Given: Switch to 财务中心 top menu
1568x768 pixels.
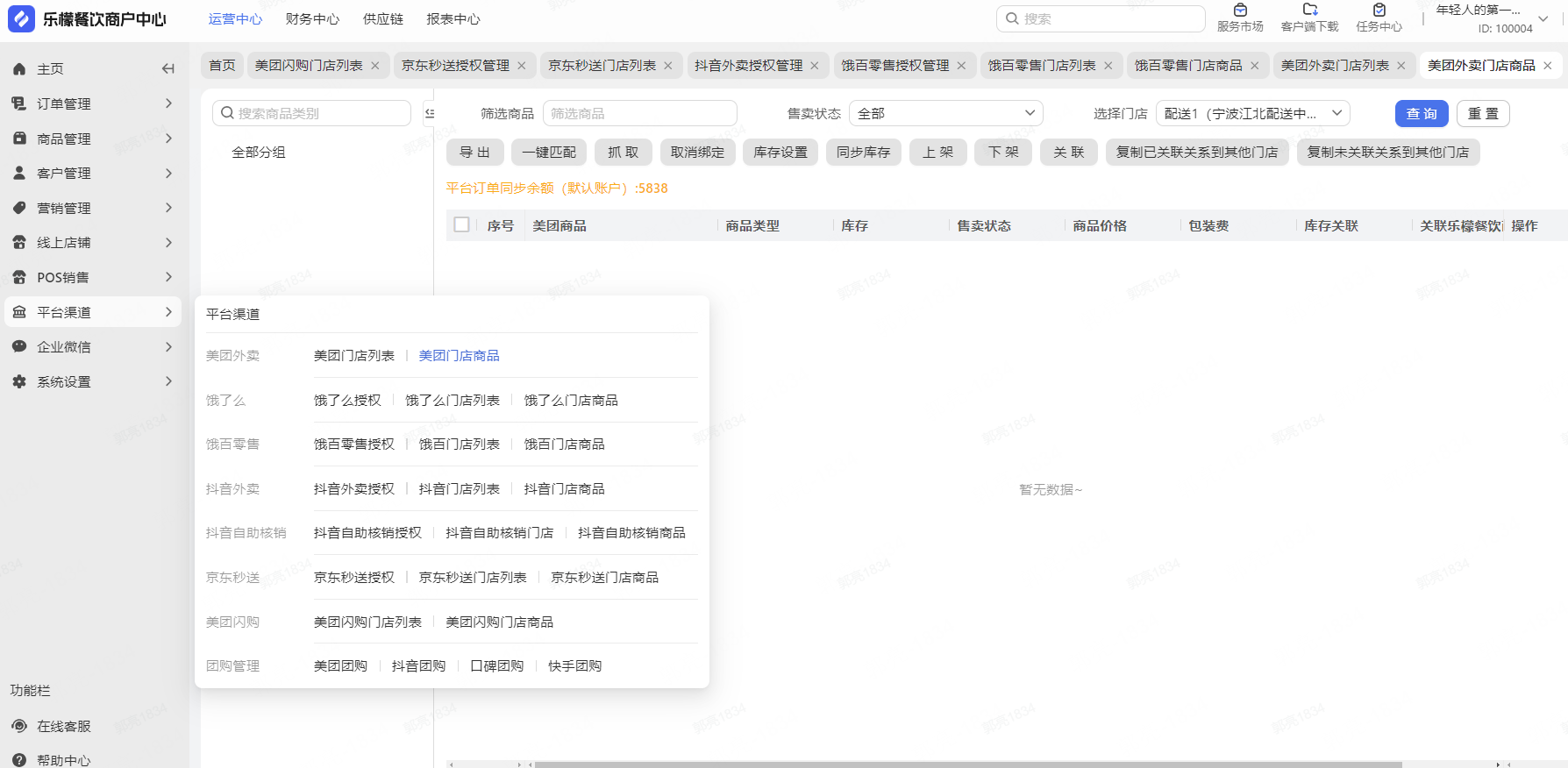Looking at the screenshot, I should 312,18.
